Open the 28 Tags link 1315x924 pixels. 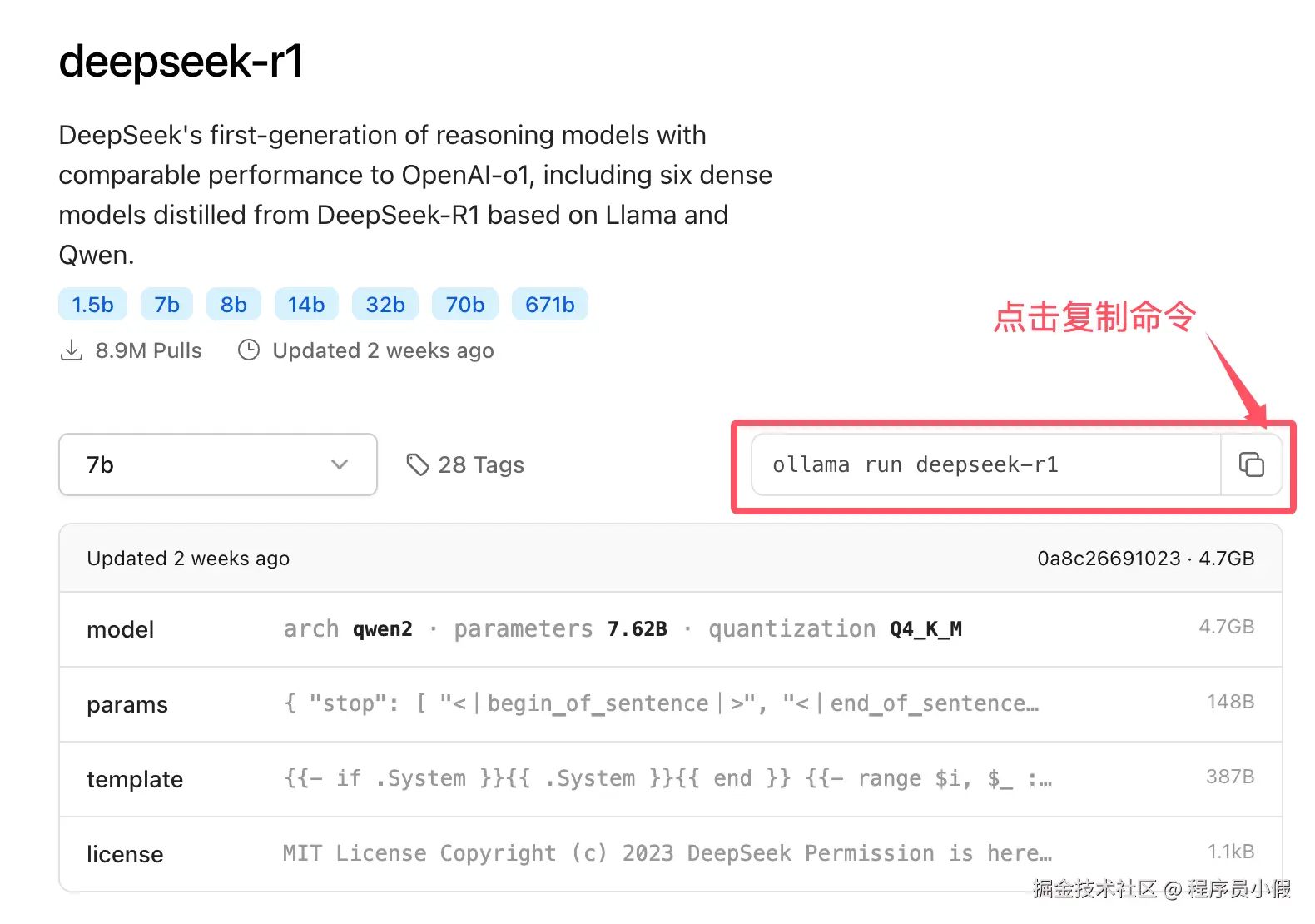[x=481, y=464]
